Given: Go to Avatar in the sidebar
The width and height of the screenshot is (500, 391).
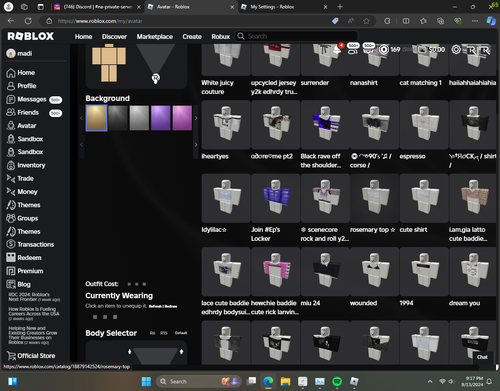Looking at the screenshot, I should point(21,126).
